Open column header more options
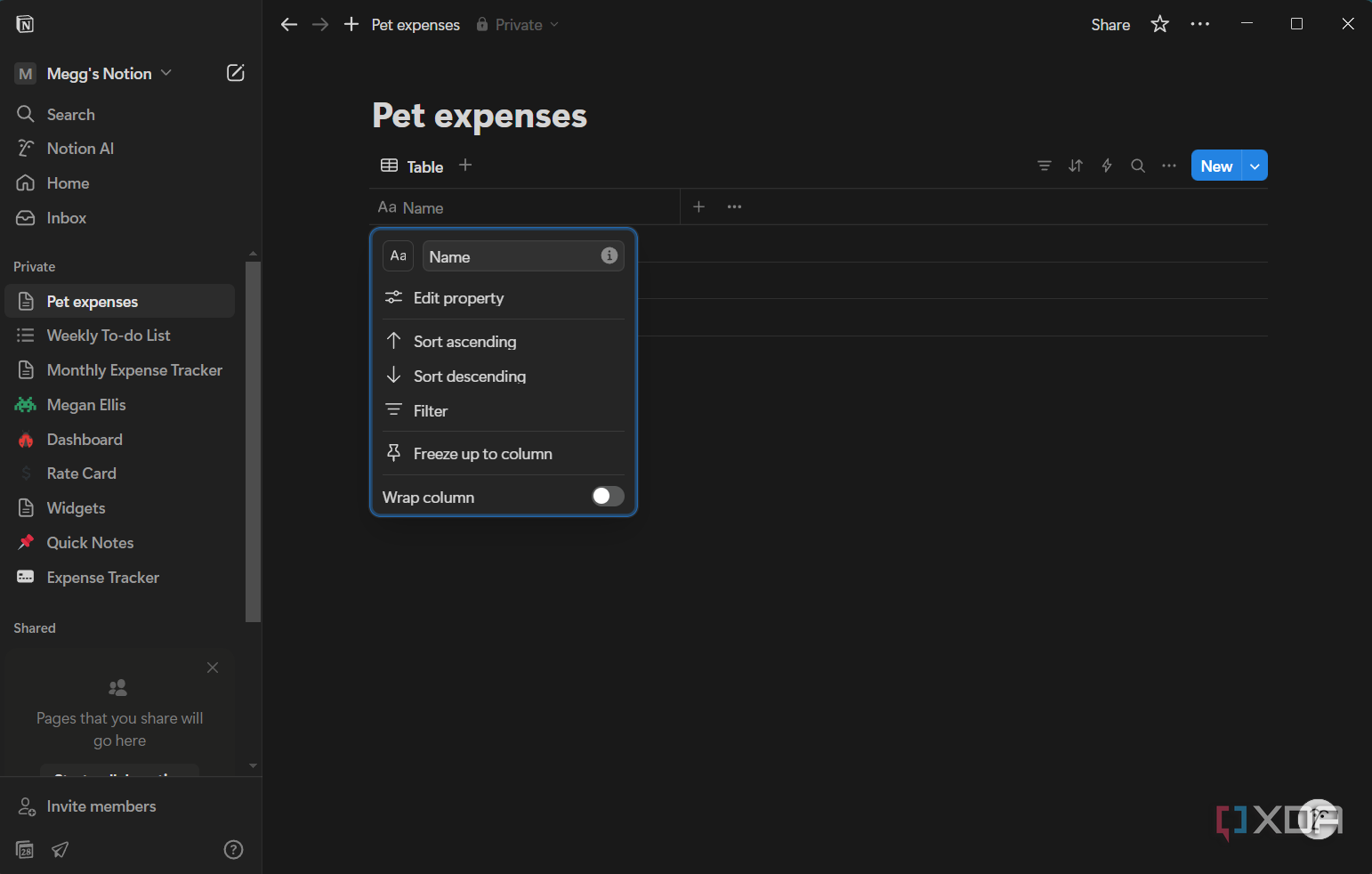Screen dimensions: 1372x874 coord(734,206)
